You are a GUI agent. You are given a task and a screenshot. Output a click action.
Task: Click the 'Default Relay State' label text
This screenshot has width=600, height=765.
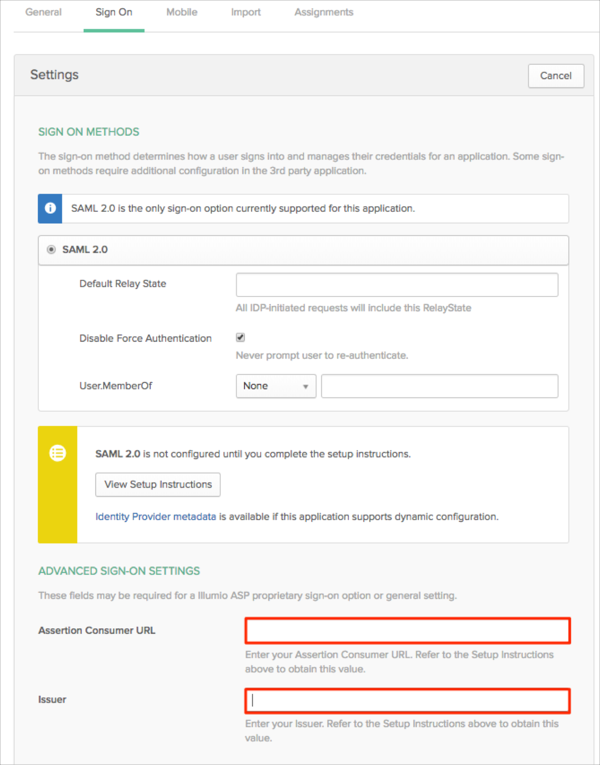[x=123, y=284]
